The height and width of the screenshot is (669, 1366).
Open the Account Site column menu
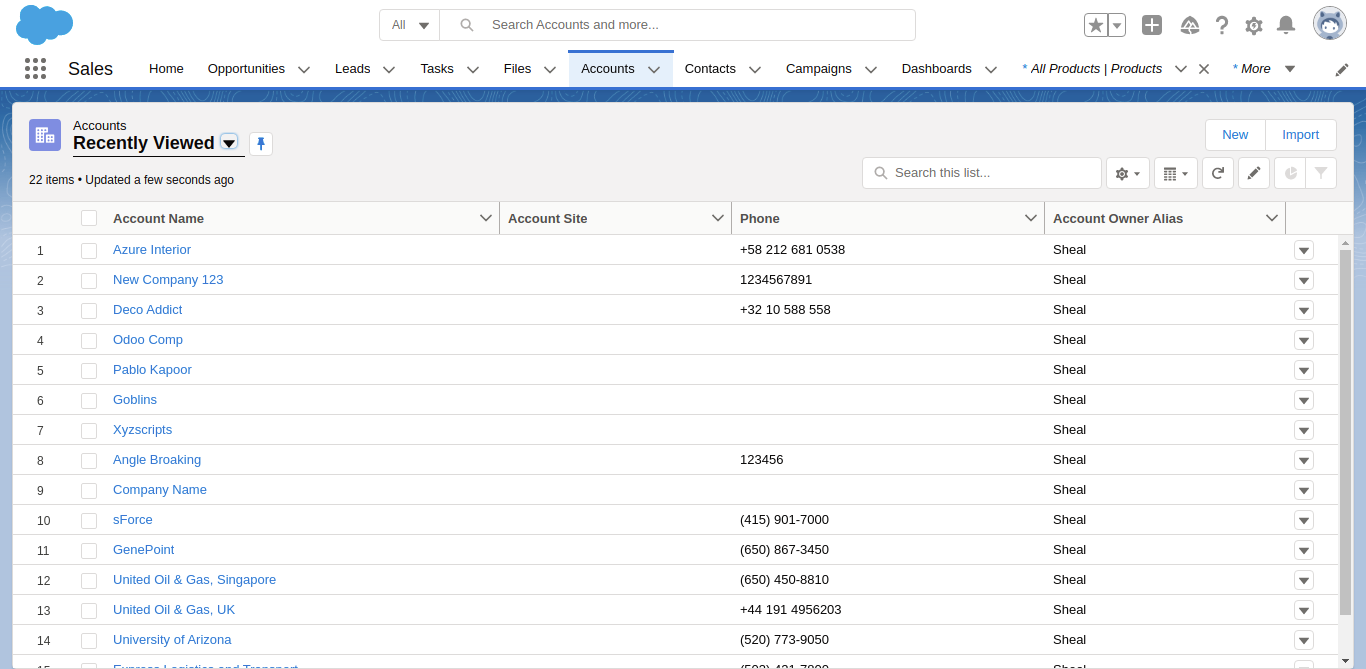(718, 218)
